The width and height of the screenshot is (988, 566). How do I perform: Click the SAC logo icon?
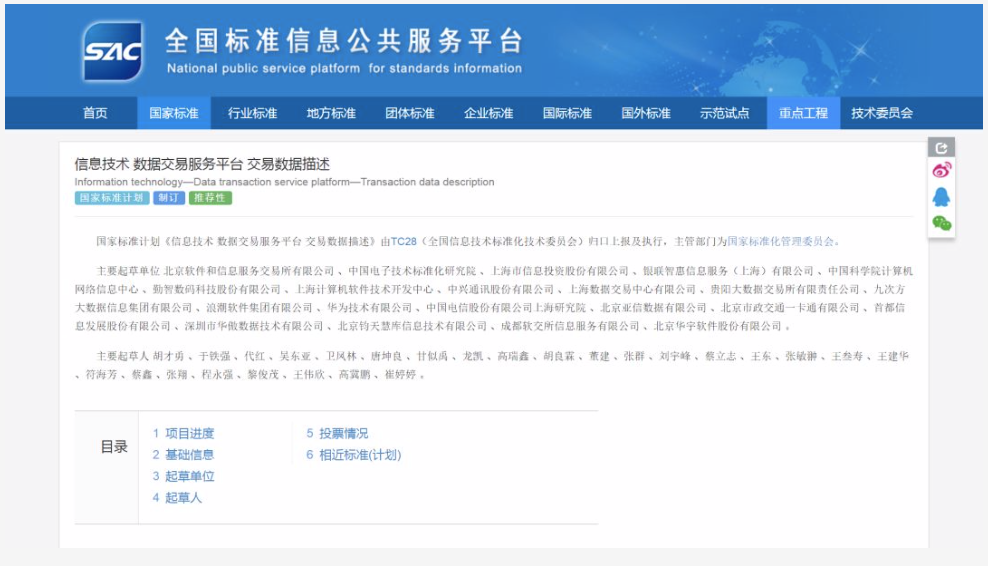[x=113, y=50]
